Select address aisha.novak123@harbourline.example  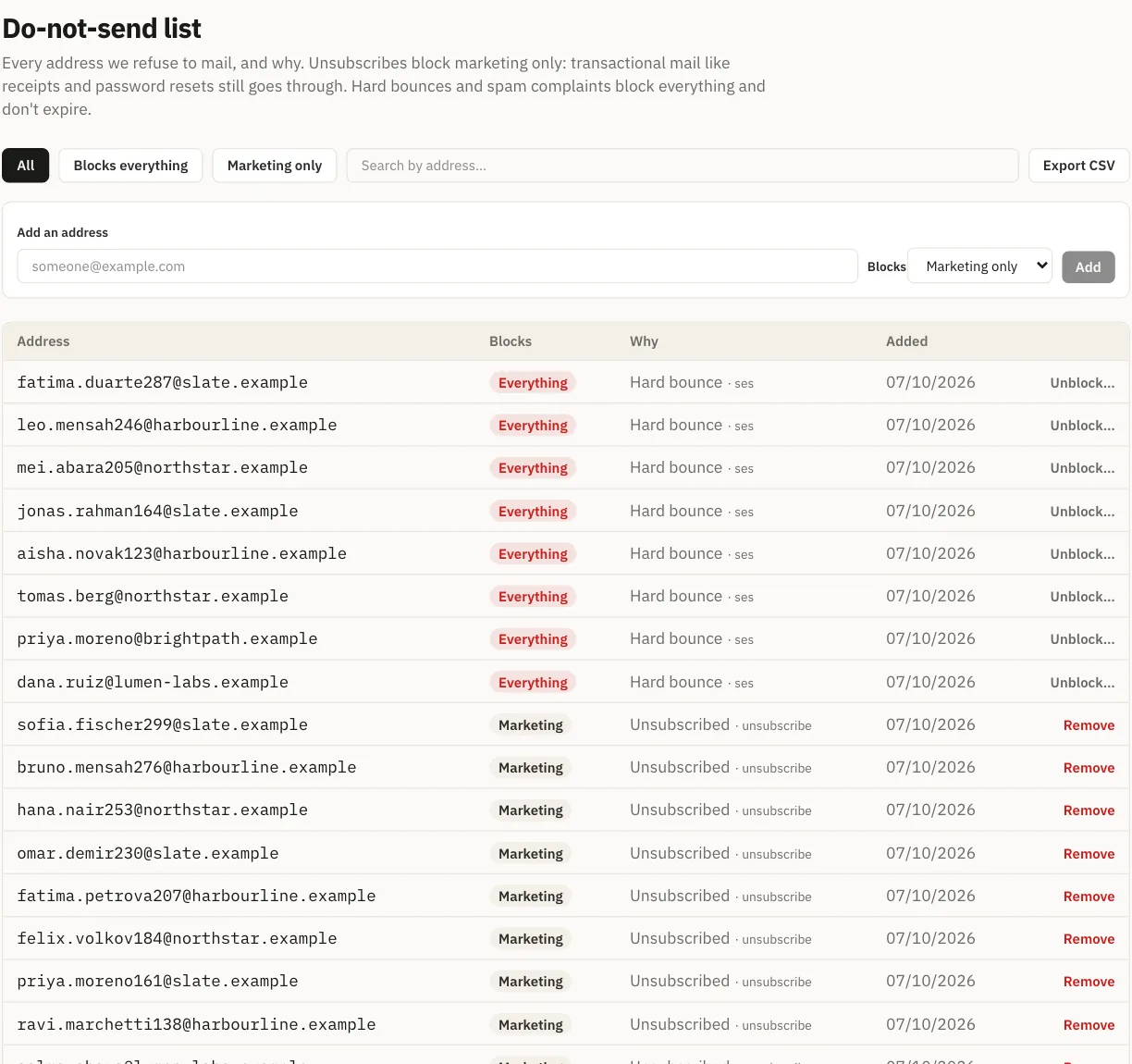[x=181, y=553]
